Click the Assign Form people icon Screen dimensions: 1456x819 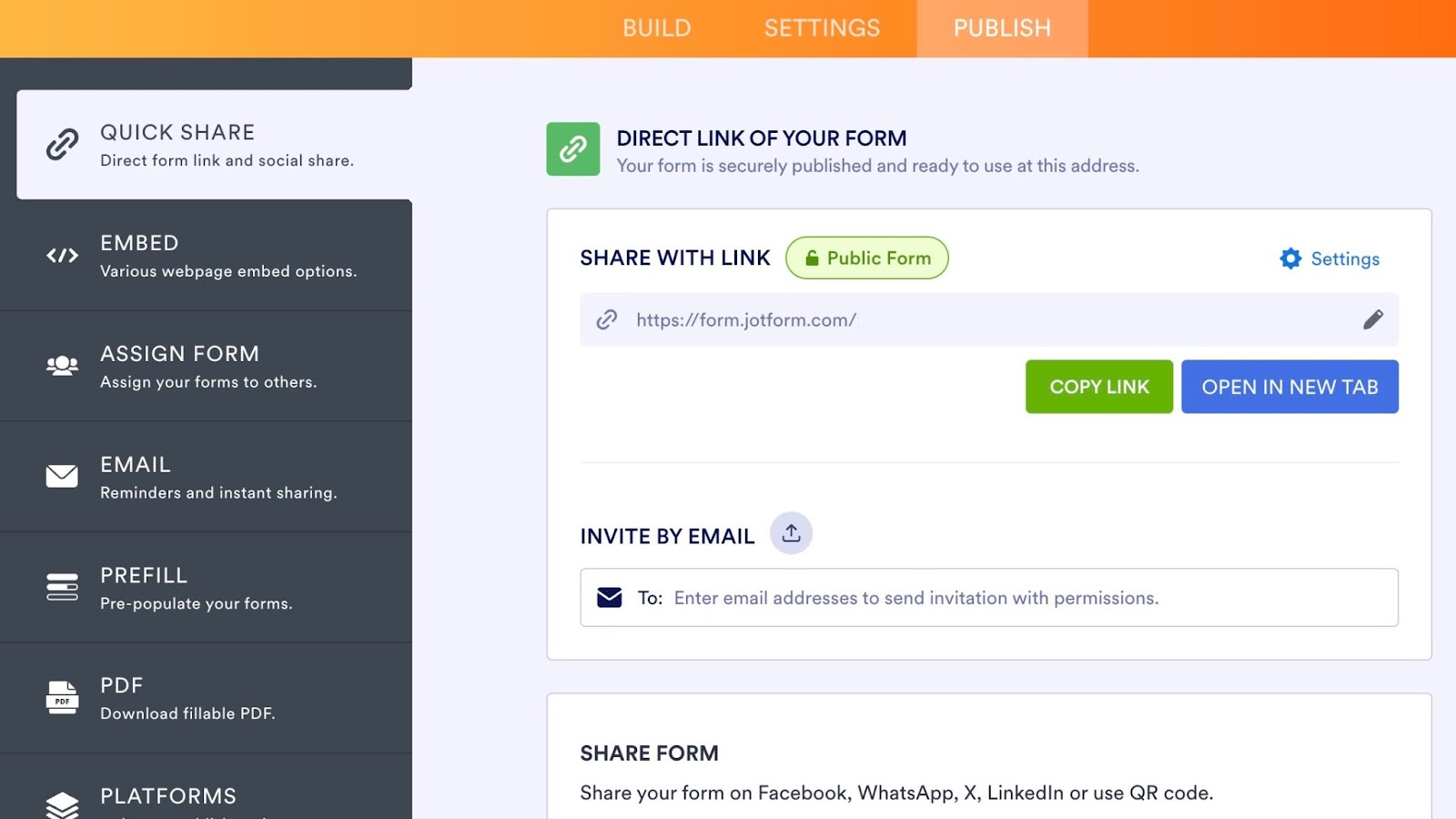pos(62,366)
